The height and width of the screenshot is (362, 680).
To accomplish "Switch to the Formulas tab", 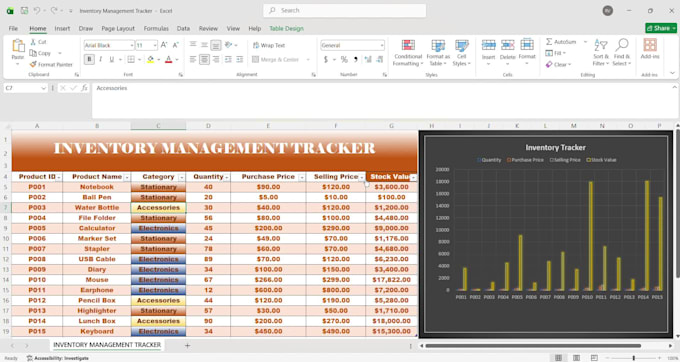I will [156, 29].
